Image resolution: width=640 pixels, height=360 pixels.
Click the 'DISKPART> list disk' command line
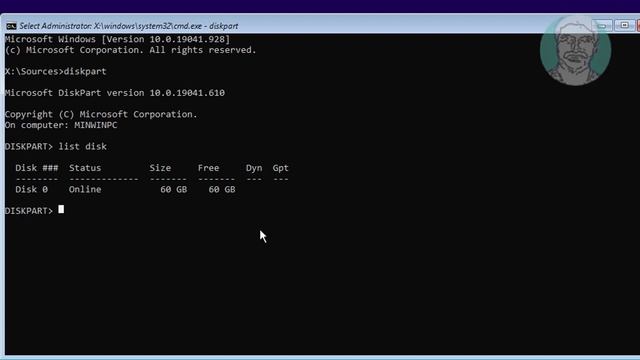tap(56, 147)
